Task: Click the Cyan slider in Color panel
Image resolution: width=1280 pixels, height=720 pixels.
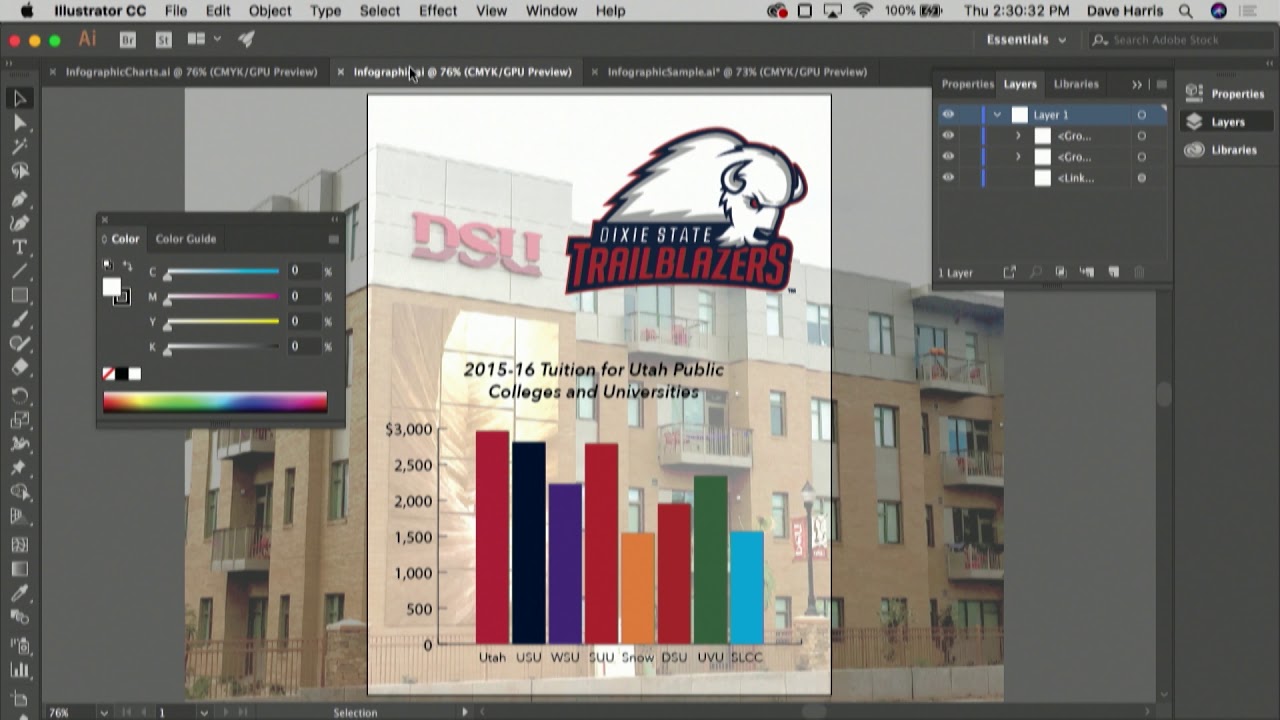Action: coord(222,272)
